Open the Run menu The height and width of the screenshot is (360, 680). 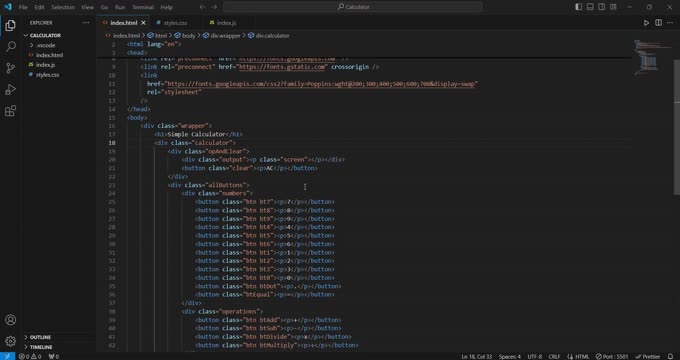click(x=120, y=7)
